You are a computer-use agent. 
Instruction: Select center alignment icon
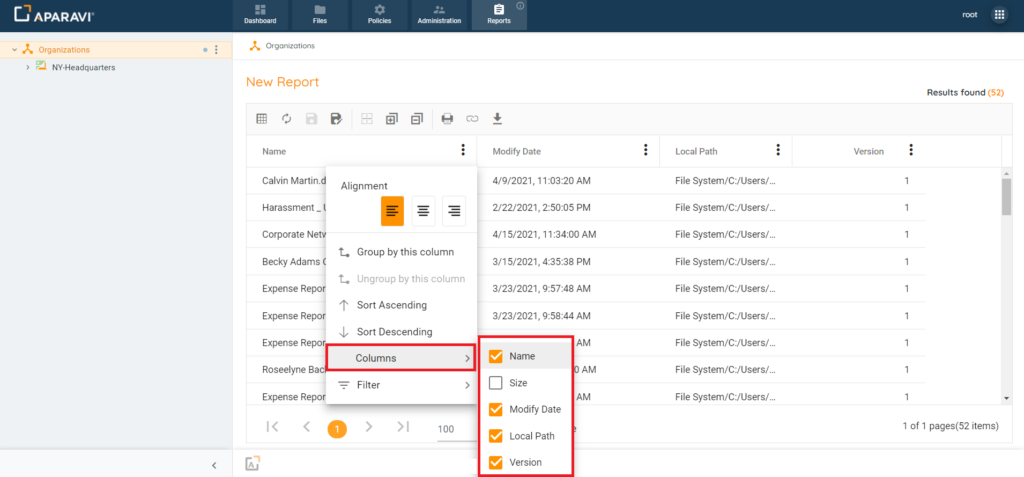[423, 210]
